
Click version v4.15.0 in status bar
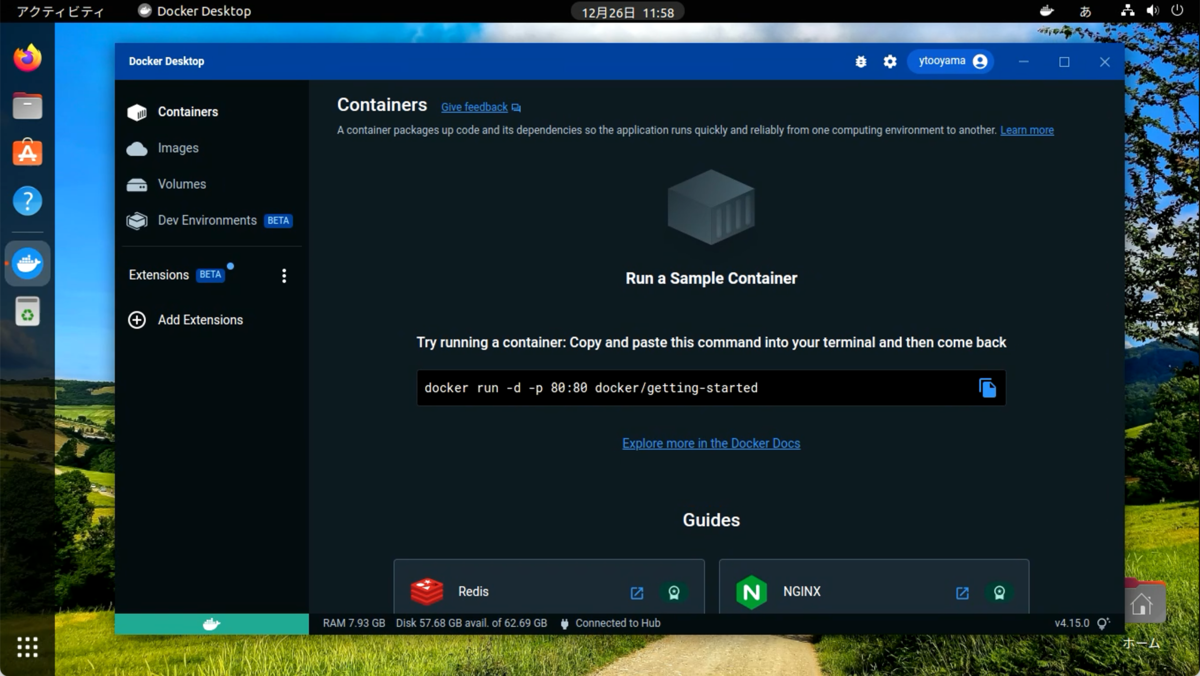coord(1072,623)
